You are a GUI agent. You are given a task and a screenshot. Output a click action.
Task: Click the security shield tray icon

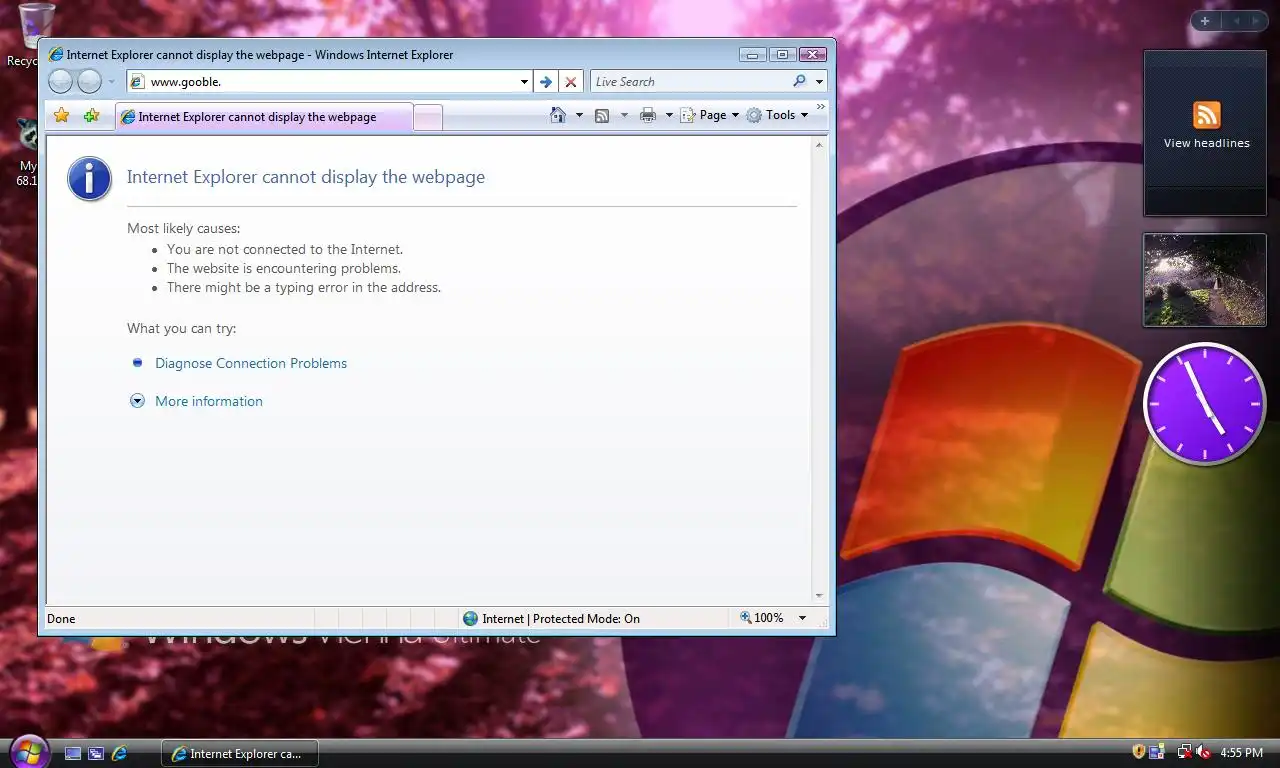pyautogui.click(x=1138, y=752)
